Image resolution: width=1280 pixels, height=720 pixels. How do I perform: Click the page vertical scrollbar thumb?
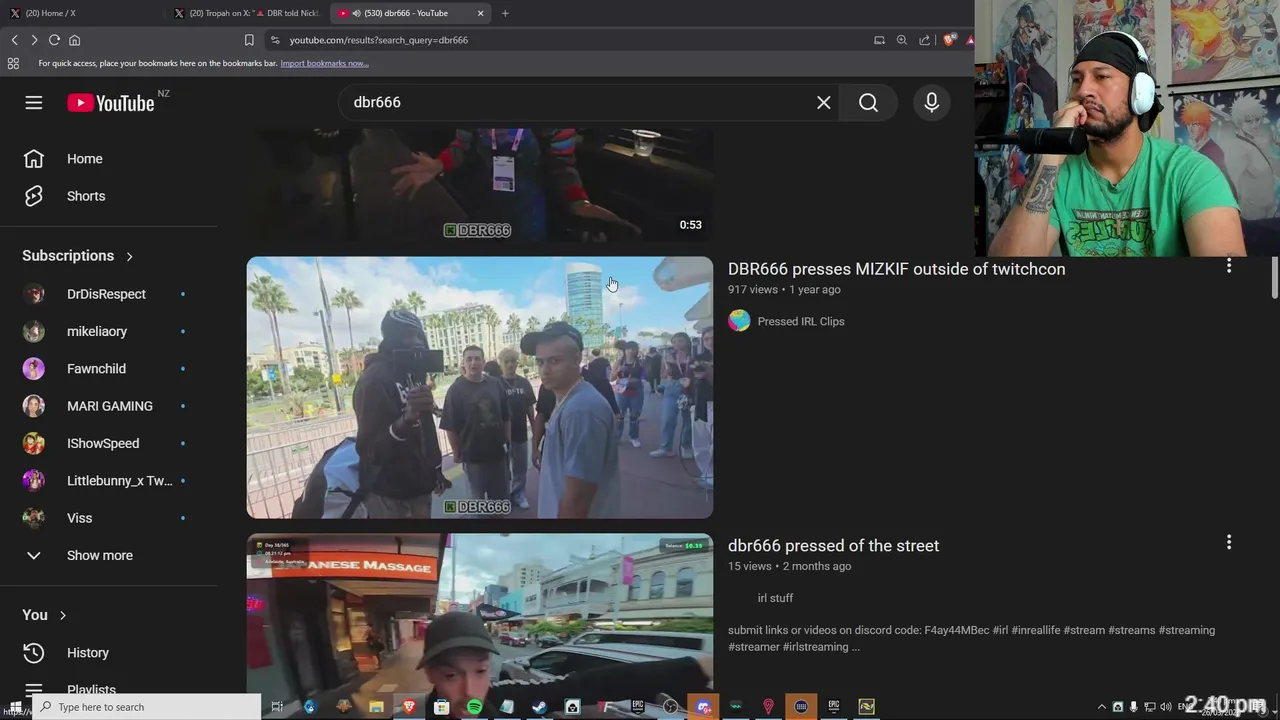[x=1274, y=277]
